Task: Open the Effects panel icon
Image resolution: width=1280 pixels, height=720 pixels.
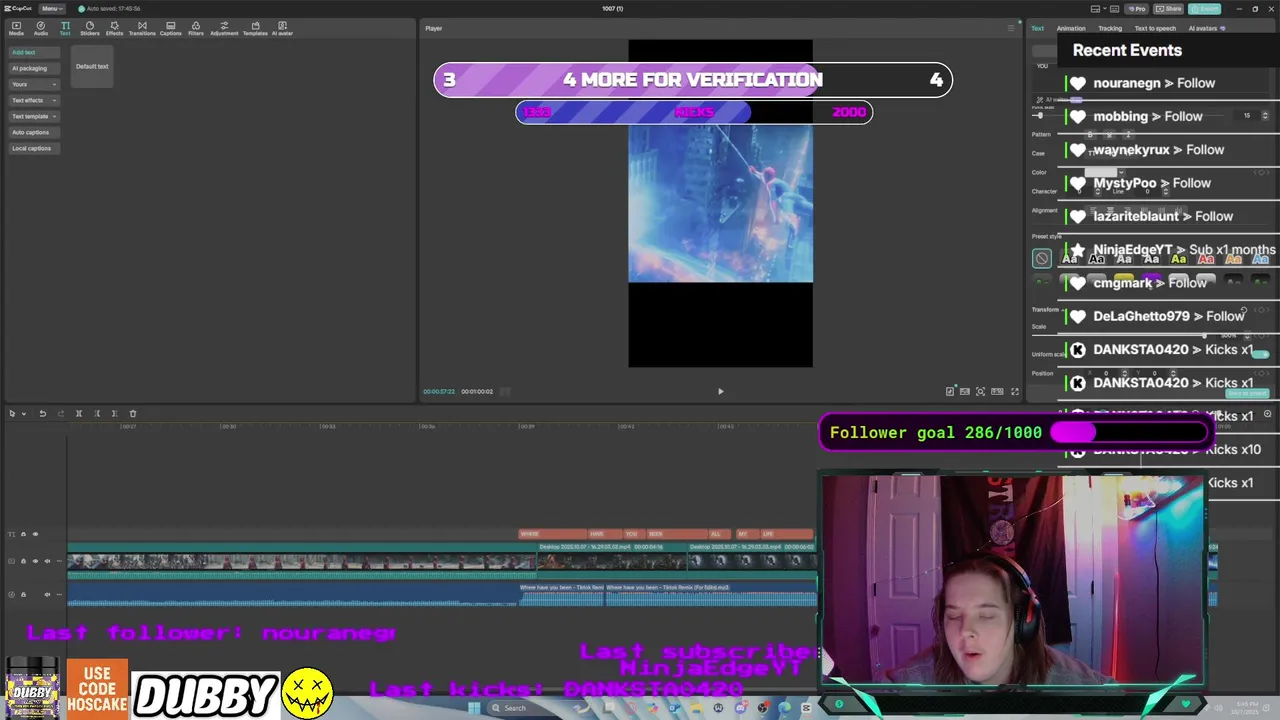Action: tap(114, 28)
